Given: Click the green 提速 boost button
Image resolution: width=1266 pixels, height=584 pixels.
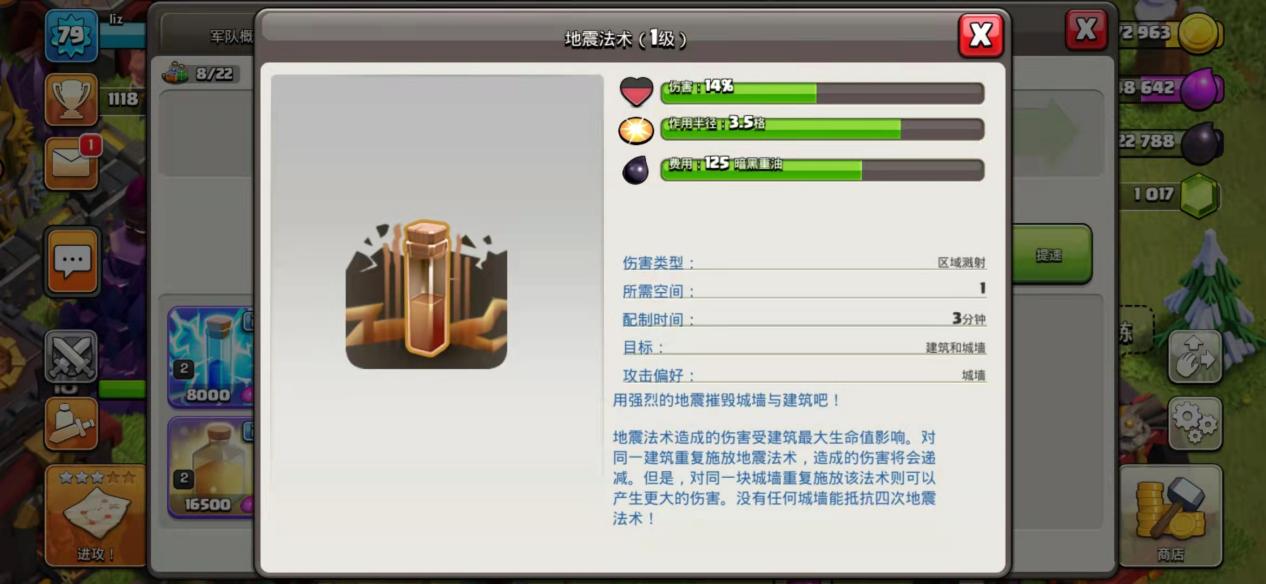Looking at the screenshot, I should point(1050,255).
